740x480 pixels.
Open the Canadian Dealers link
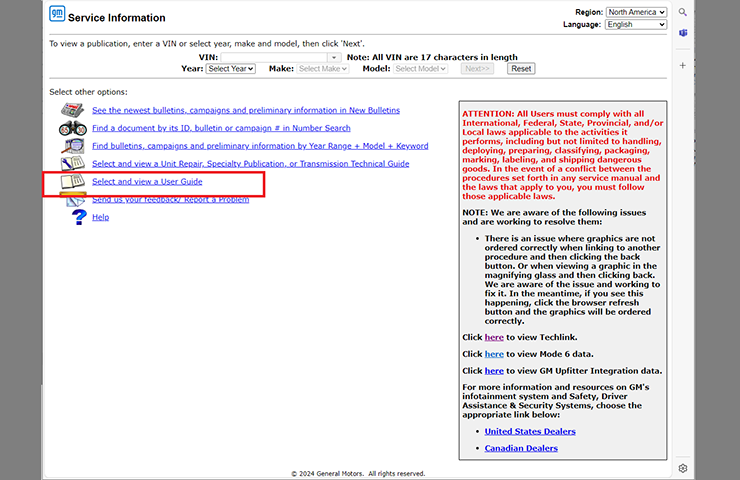[521, 448]
